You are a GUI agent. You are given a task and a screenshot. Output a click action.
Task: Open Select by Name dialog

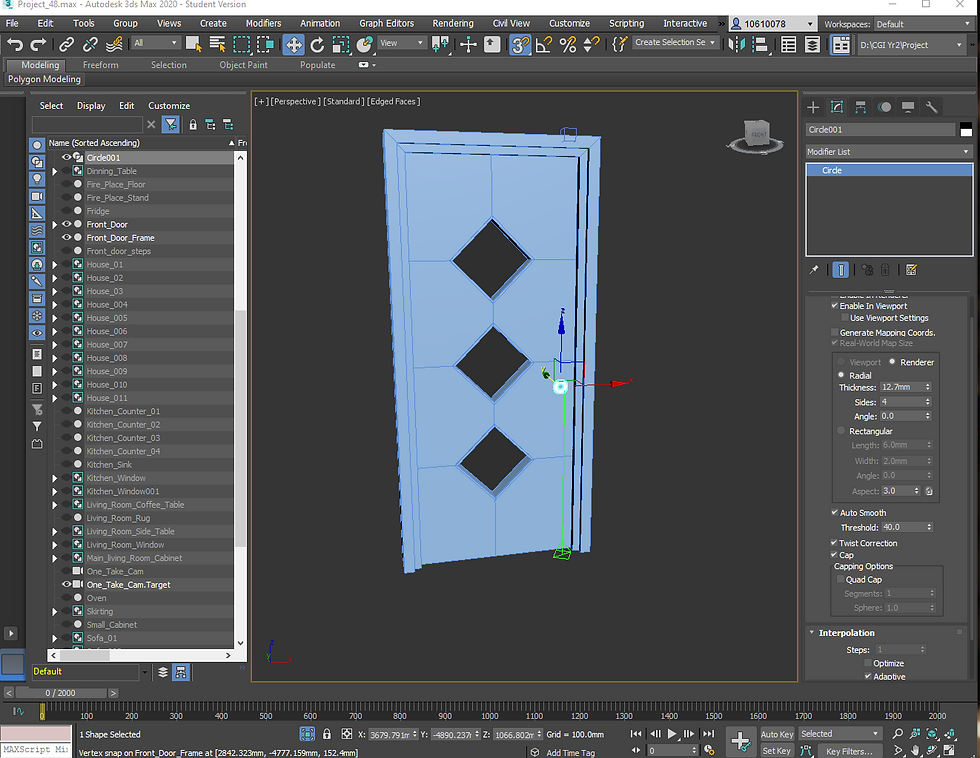click(217, 44)
